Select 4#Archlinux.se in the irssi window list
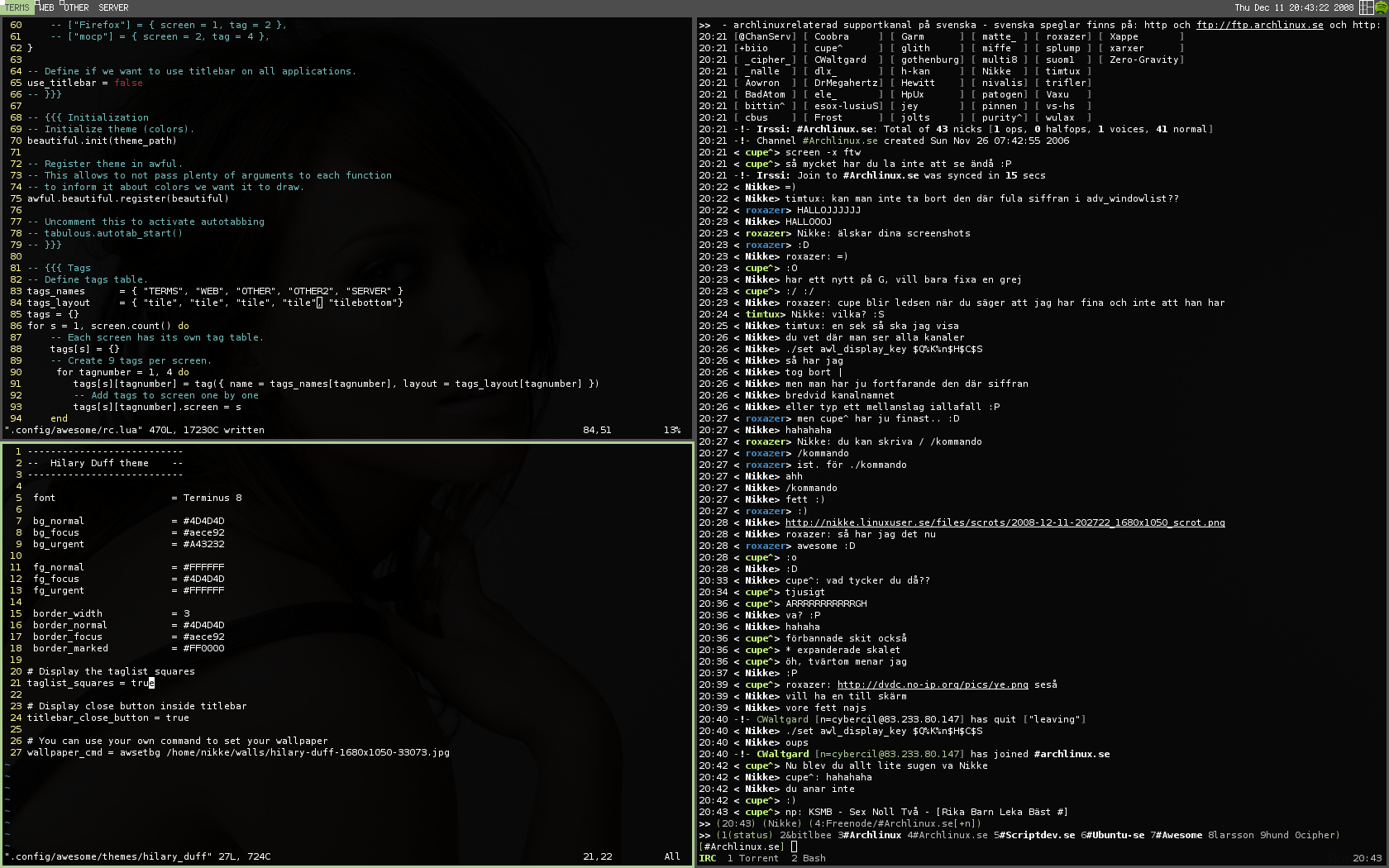Screen dimensions: 1389x868 [947, 835]
